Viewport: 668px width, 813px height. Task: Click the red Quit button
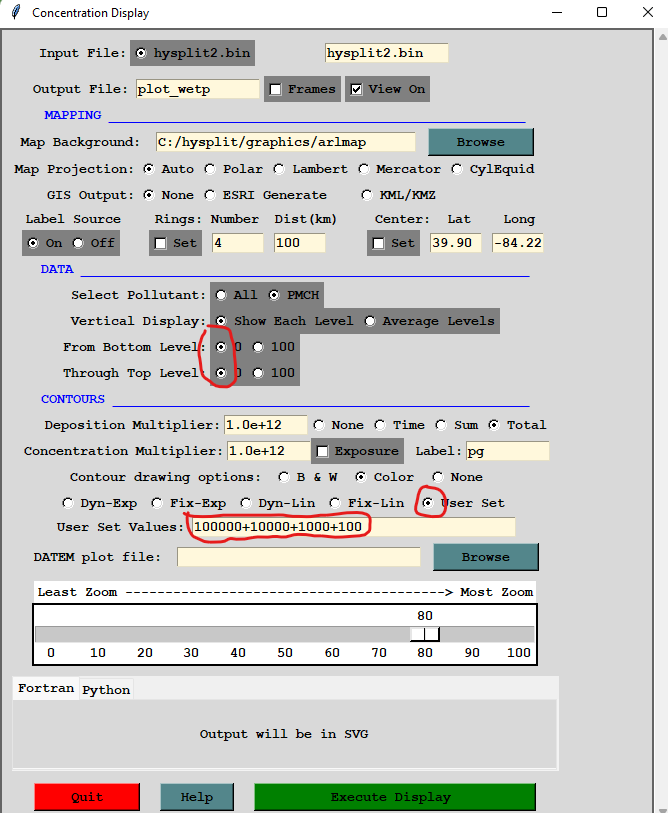click(x=86, y=797)
